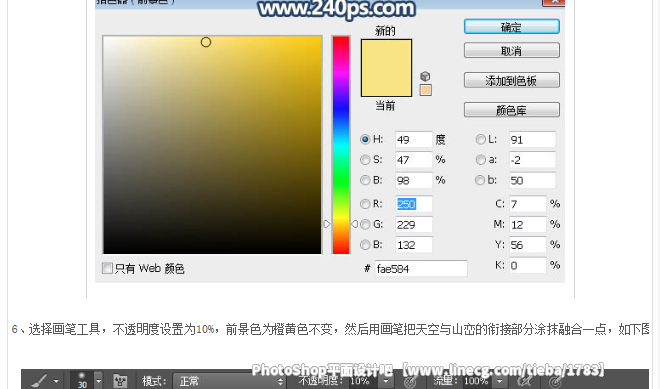
Task: Open the flow slider dropdown arrow
Action: [500, 381]
